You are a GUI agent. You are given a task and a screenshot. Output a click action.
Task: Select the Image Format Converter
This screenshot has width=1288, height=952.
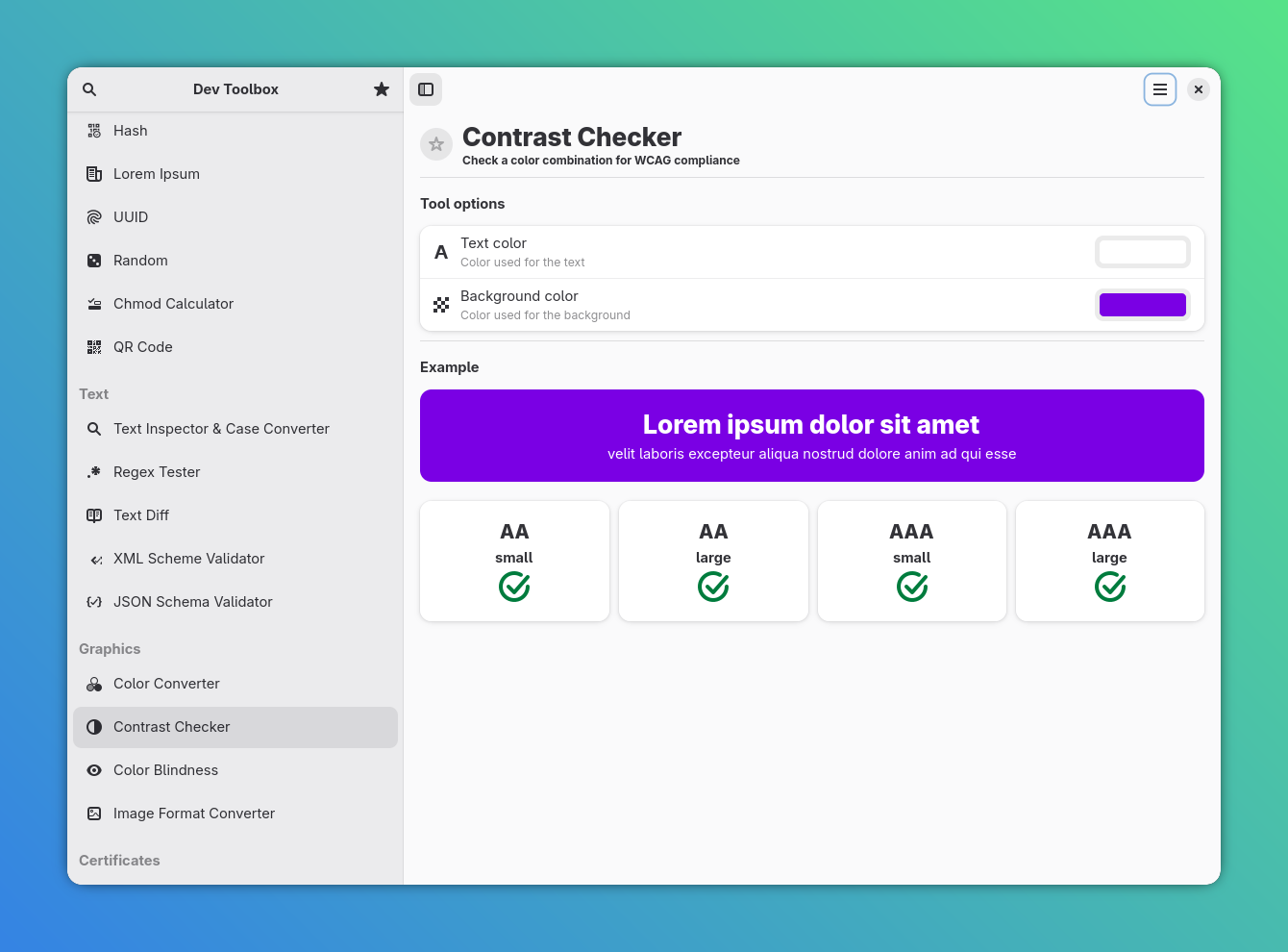193,813
